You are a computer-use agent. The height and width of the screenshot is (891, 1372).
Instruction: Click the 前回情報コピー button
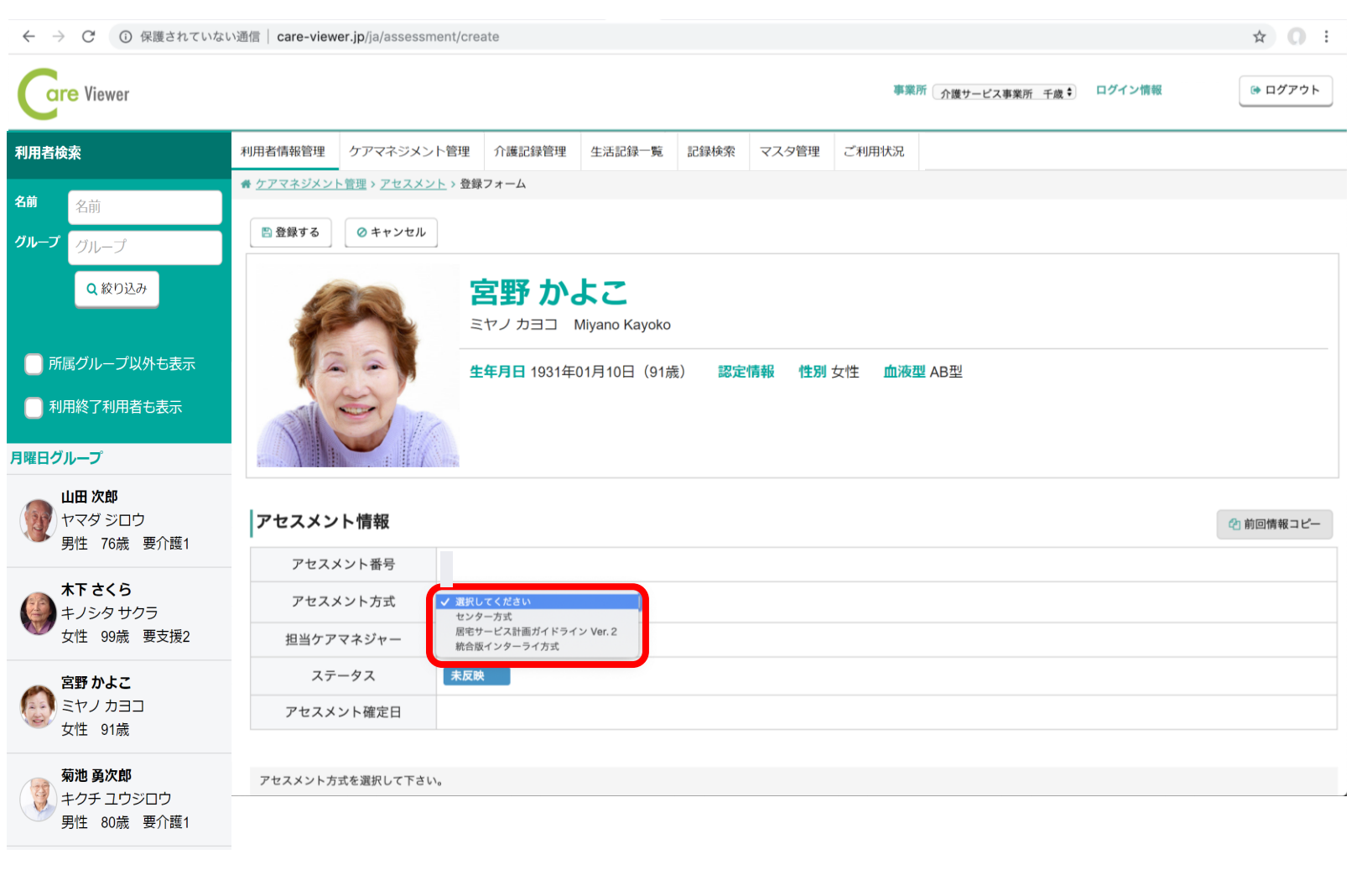coord(1274,524)
